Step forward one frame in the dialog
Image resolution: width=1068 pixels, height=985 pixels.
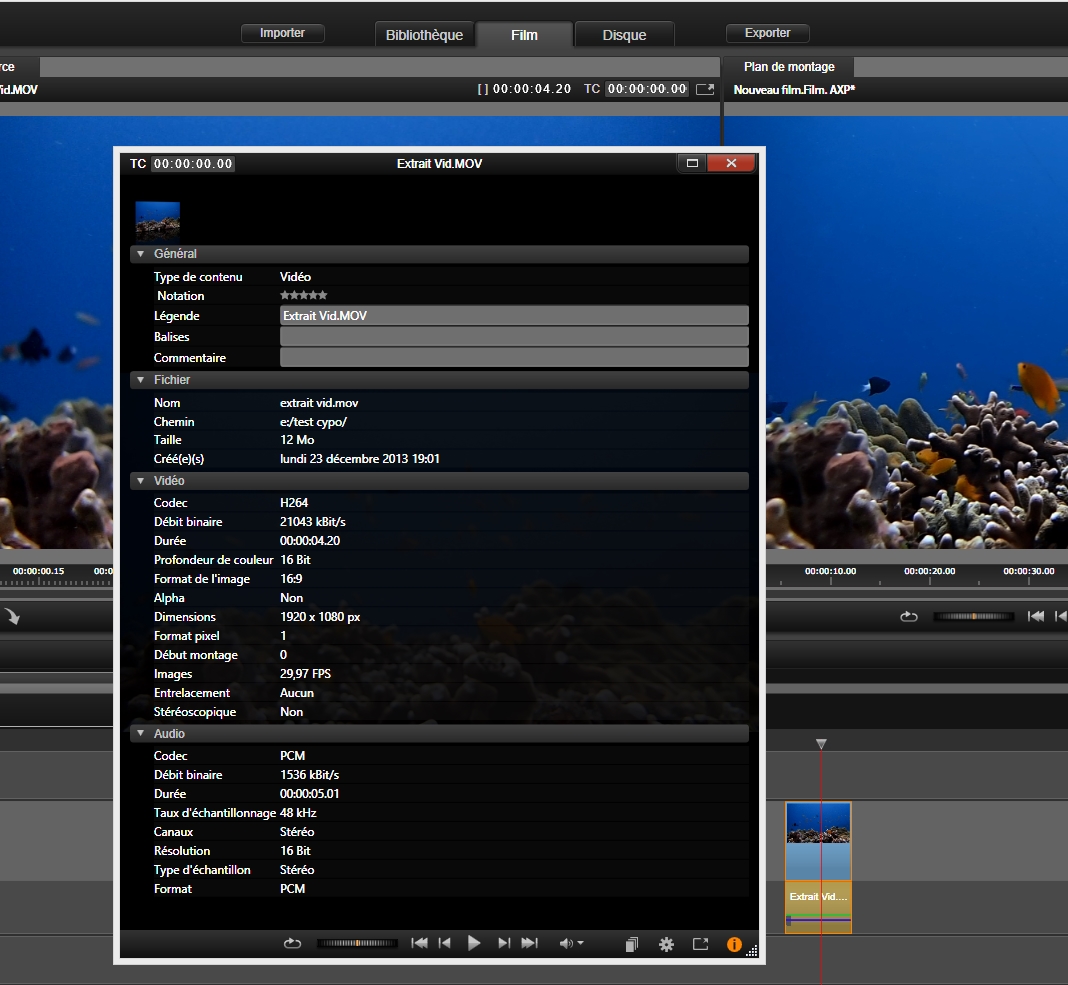[x=504, y=943]
